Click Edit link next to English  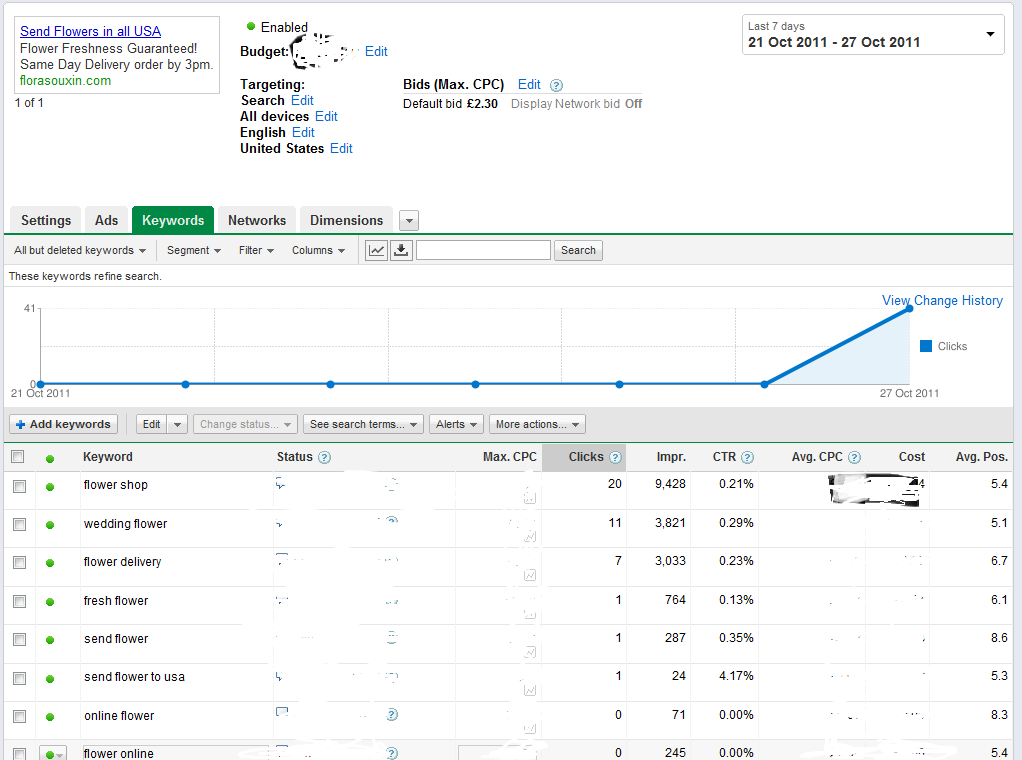303,132
